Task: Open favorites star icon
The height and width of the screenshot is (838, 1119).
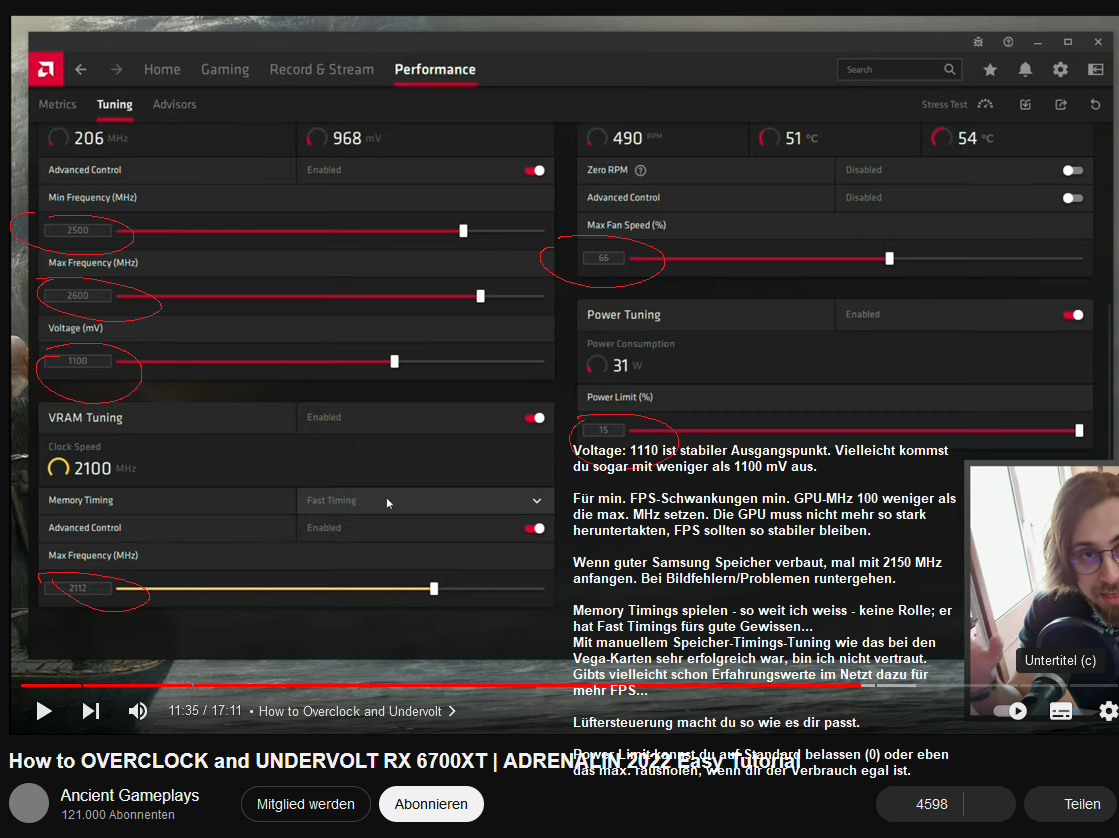Action: point(990,69)
